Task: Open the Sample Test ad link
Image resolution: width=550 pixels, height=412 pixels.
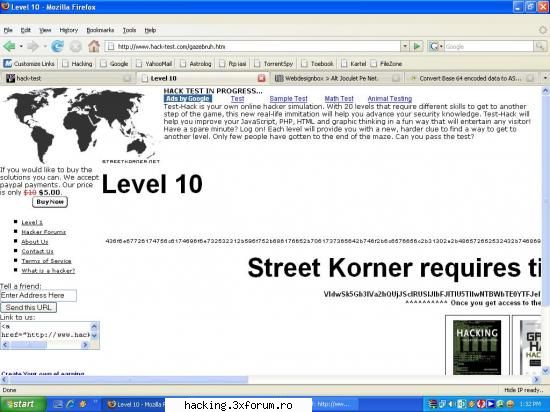Action: pos(288,99)
